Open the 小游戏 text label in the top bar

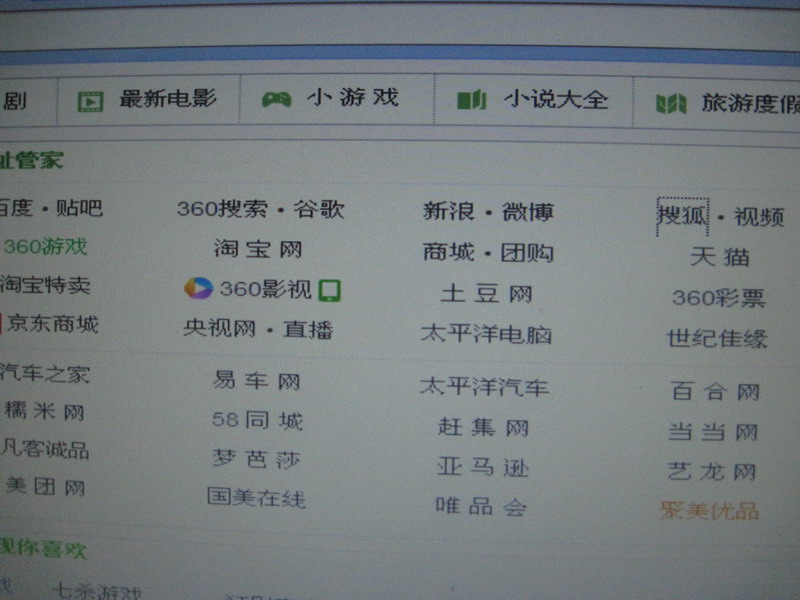(x=353, y=97)
